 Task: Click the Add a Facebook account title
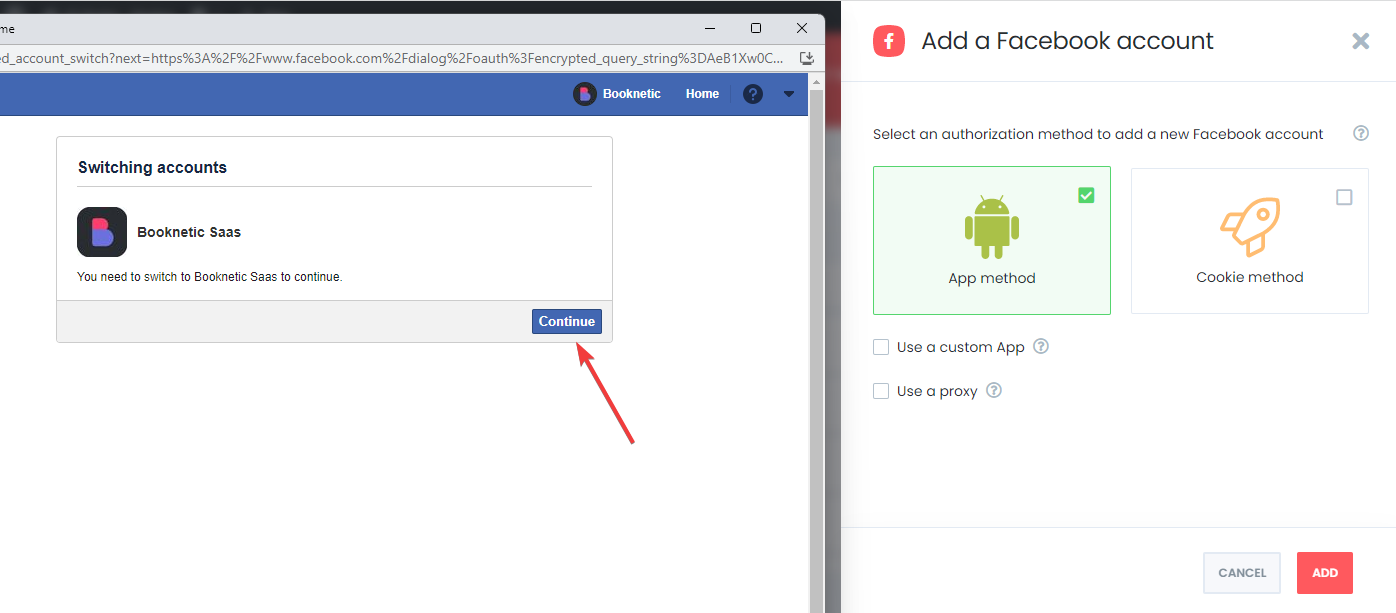coord(1067,41)
